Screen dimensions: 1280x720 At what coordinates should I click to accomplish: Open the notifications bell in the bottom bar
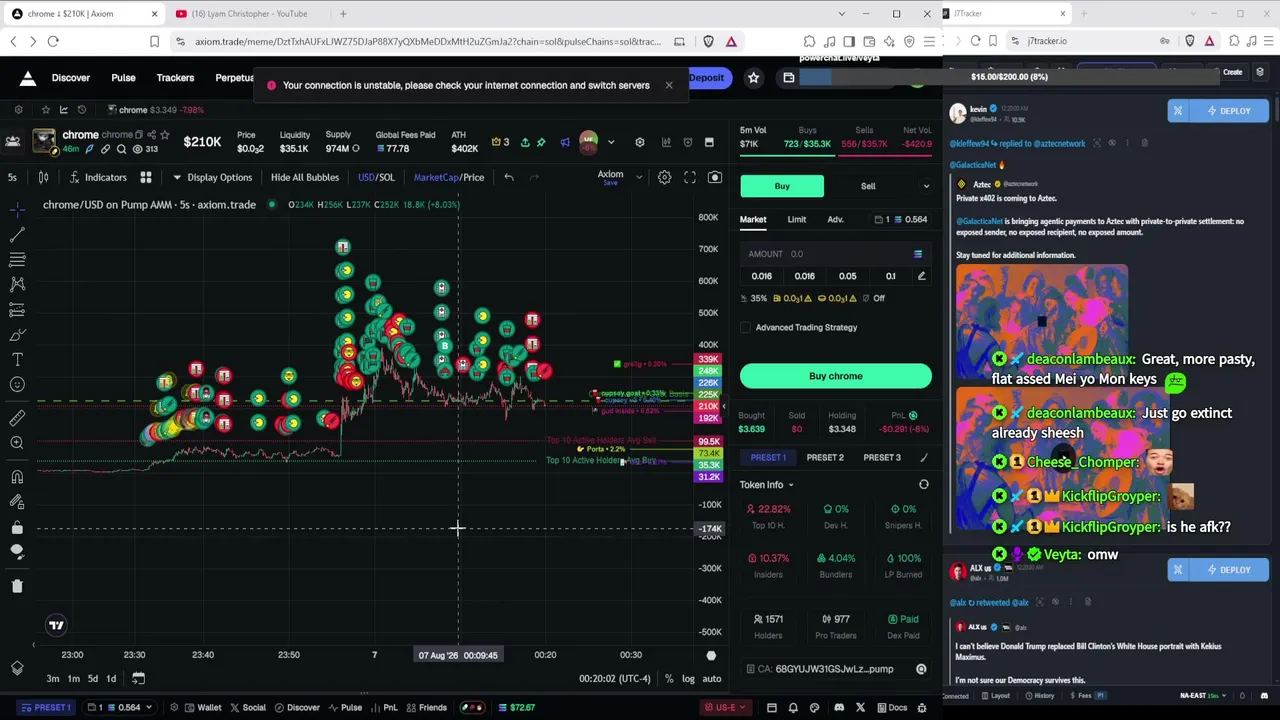point(793,708)
